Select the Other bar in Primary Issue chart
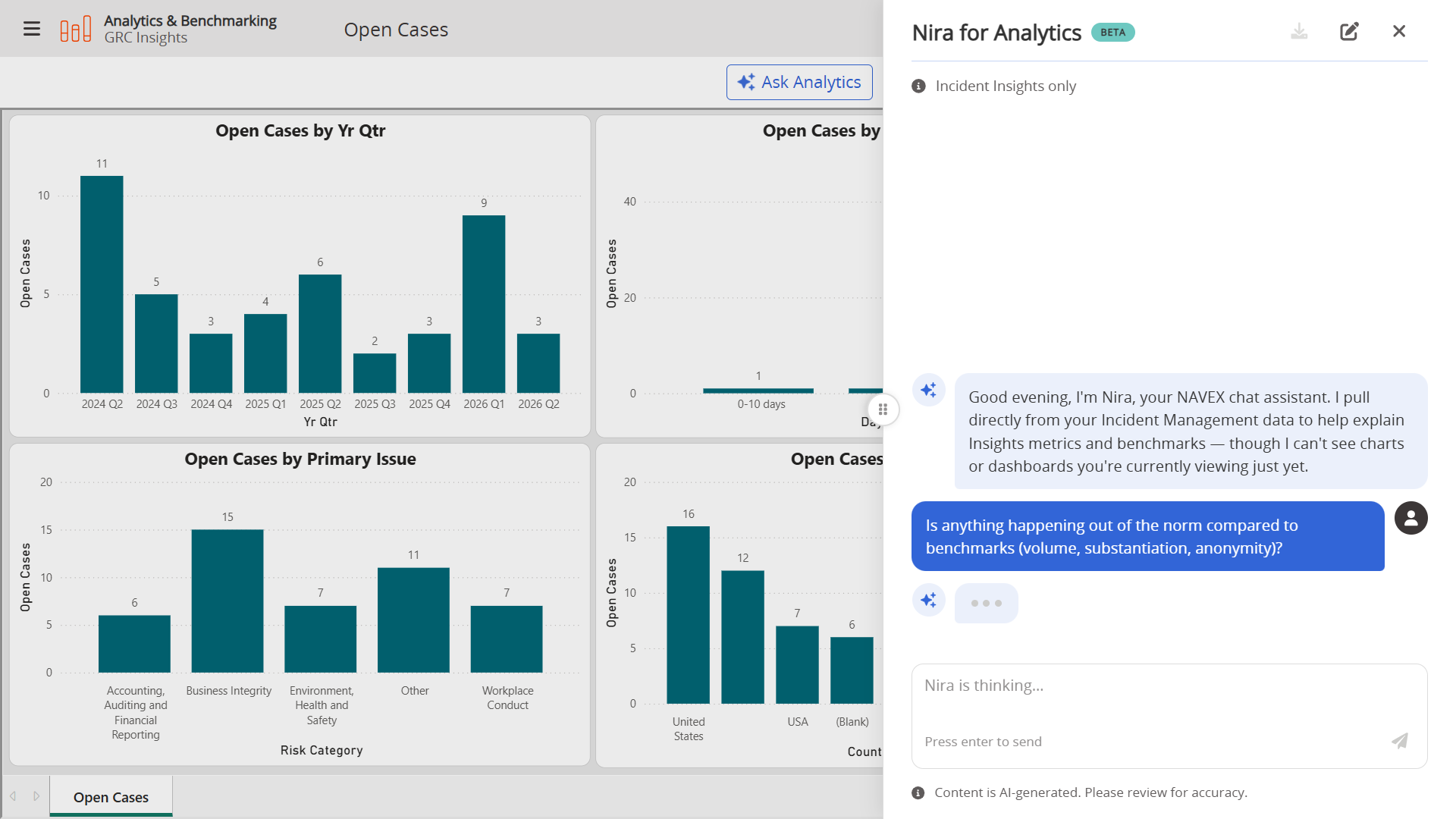Viewport: 1456px width, 819px height. pyautogui.click(x=413, y=620)
